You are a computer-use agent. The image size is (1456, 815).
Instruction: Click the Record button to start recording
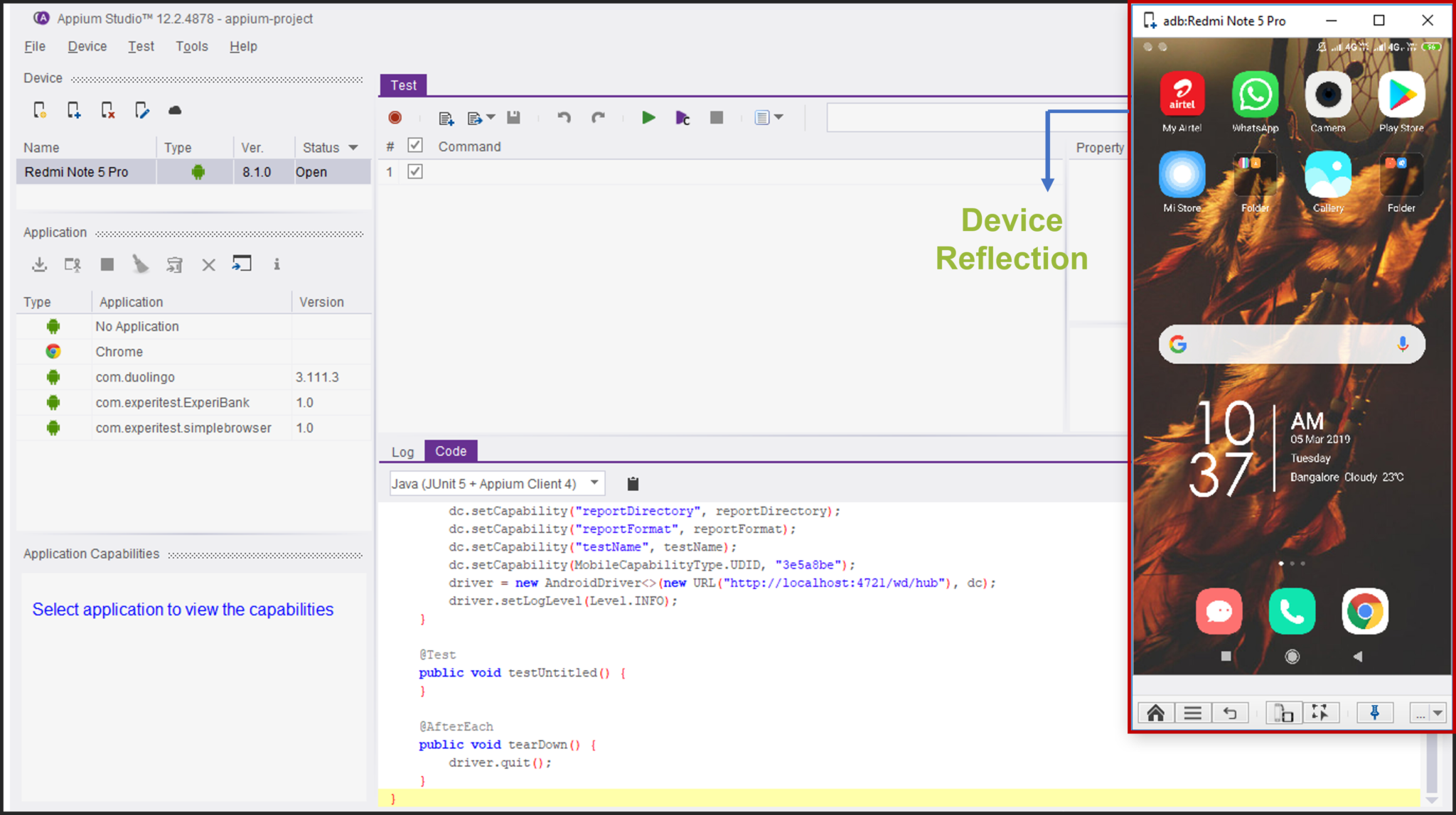pos(395,117)
